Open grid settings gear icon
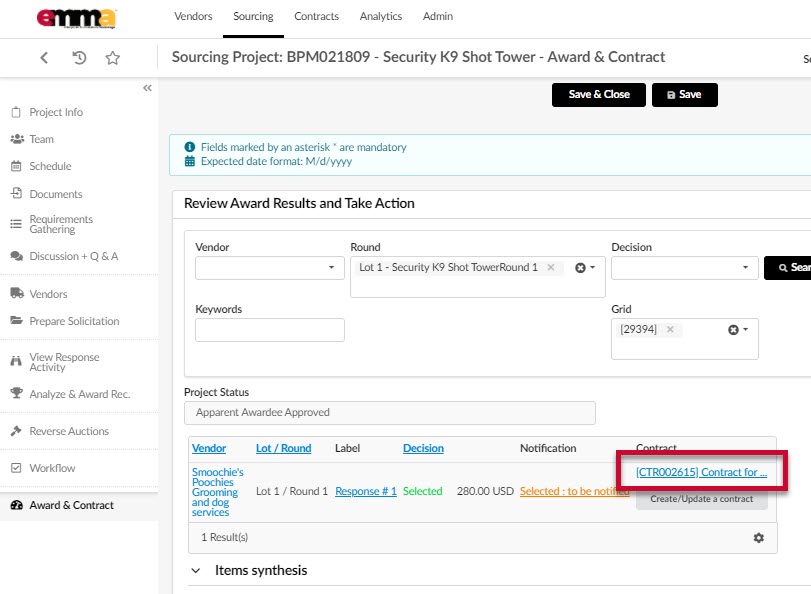811x594 pixels. tap(759, 538)
